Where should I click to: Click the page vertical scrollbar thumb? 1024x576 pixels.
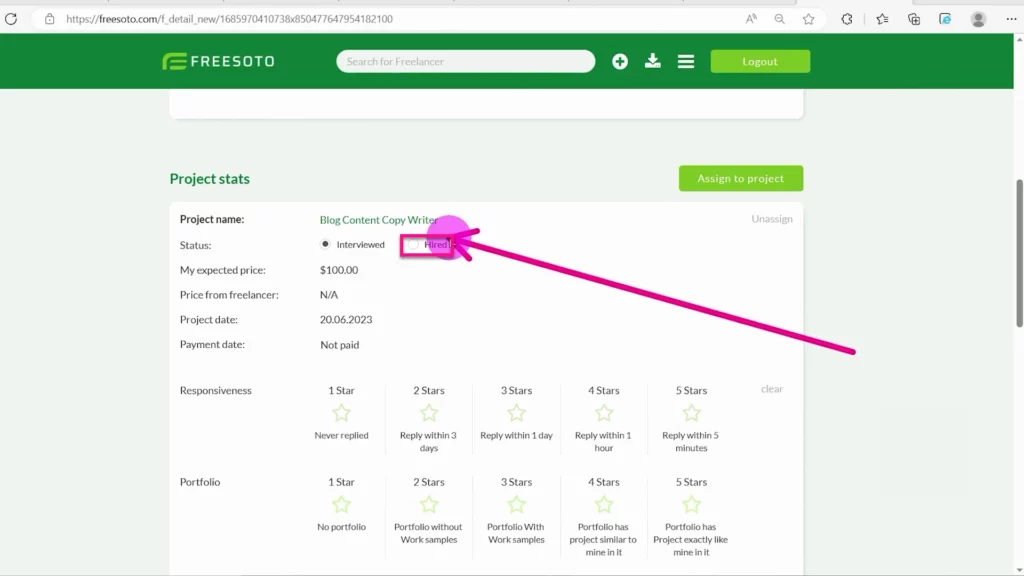pos(1019,253)
